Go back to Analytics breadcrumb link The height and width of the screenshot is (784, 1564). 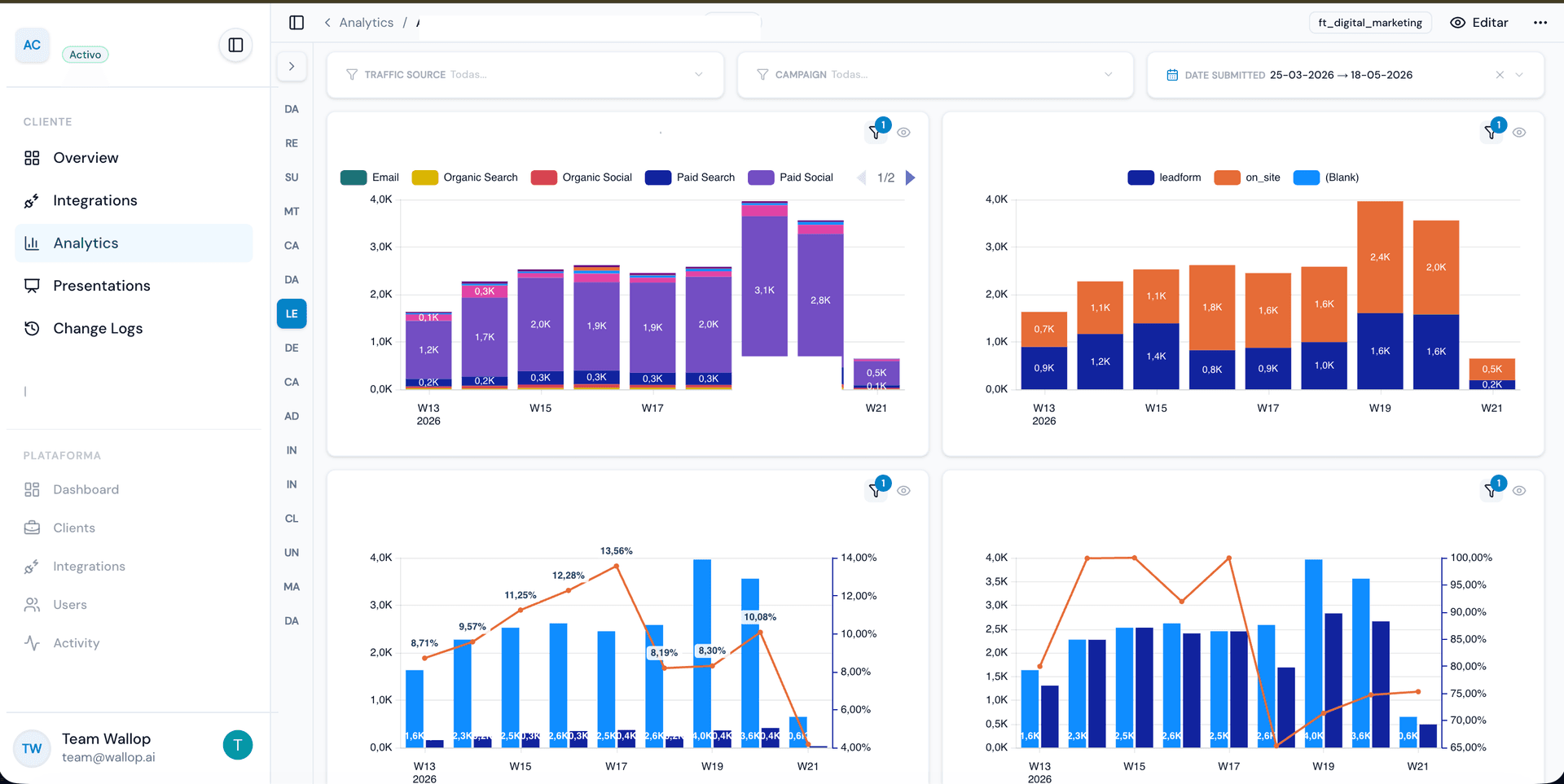pyautogui.click(x=366, y=23)
